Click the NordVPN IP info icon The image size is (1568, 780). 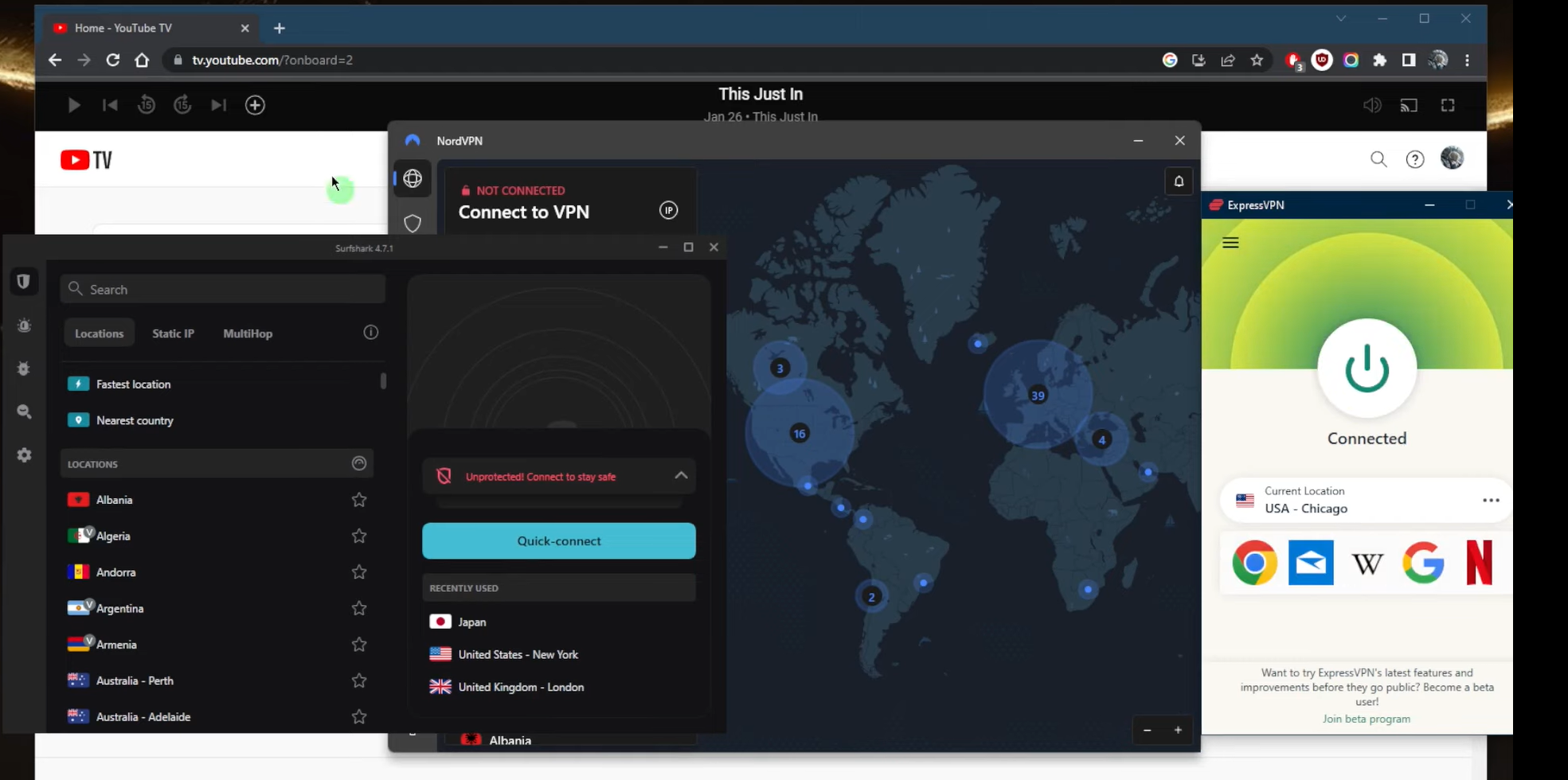668,210
